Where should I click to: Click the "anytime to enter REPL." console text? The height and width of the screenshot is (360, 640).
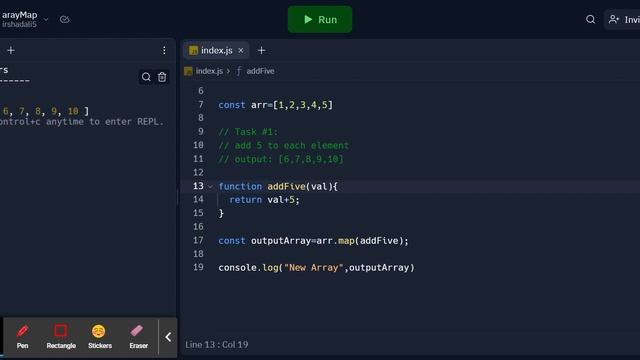tap(104, 122)
